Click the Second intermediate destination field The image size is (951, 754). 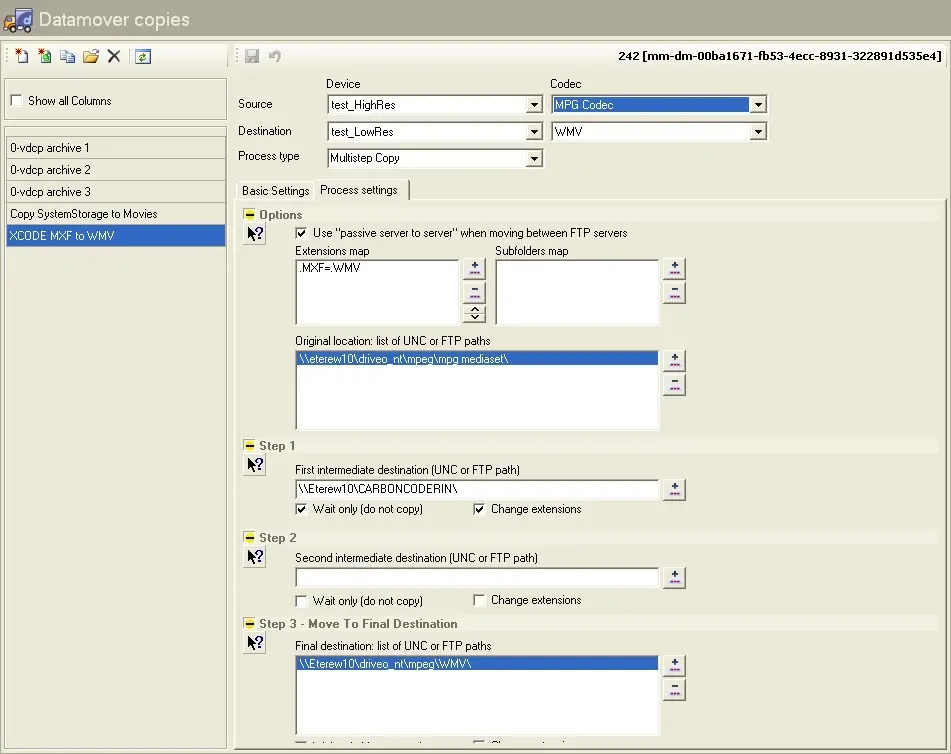[477, 578]
